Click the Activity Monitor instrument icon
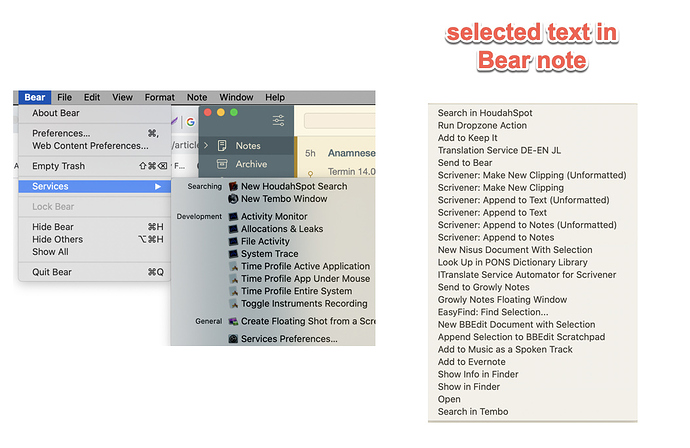The height and width of the screenshot is (448, 690). pos(233,217)
